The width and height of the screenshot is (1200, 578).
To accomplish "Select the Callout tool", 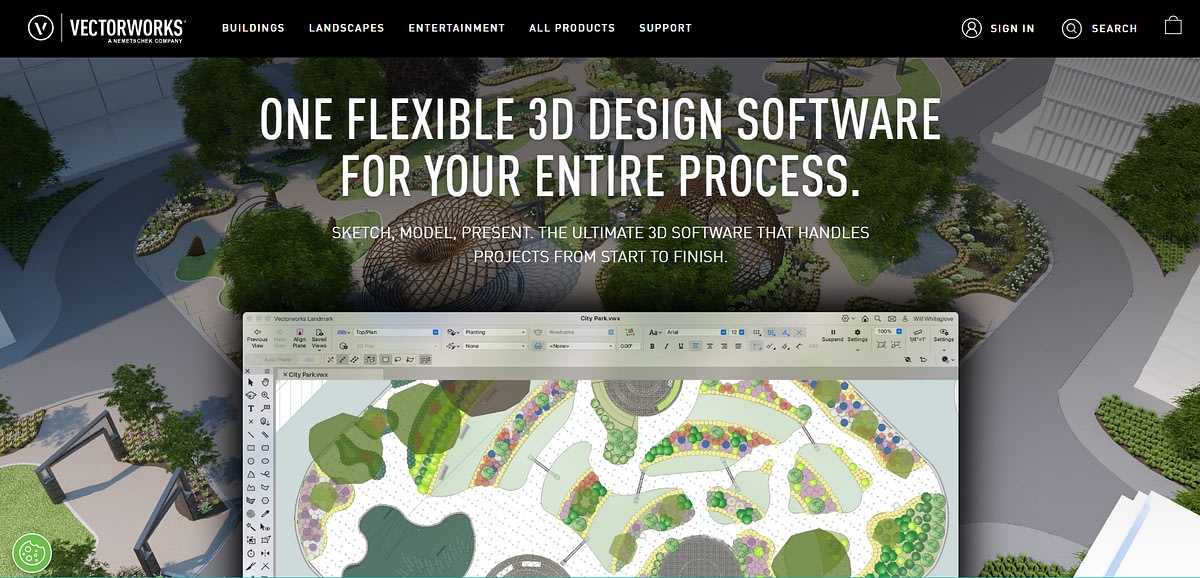I will pyautogui.click(x=265, y=408).
